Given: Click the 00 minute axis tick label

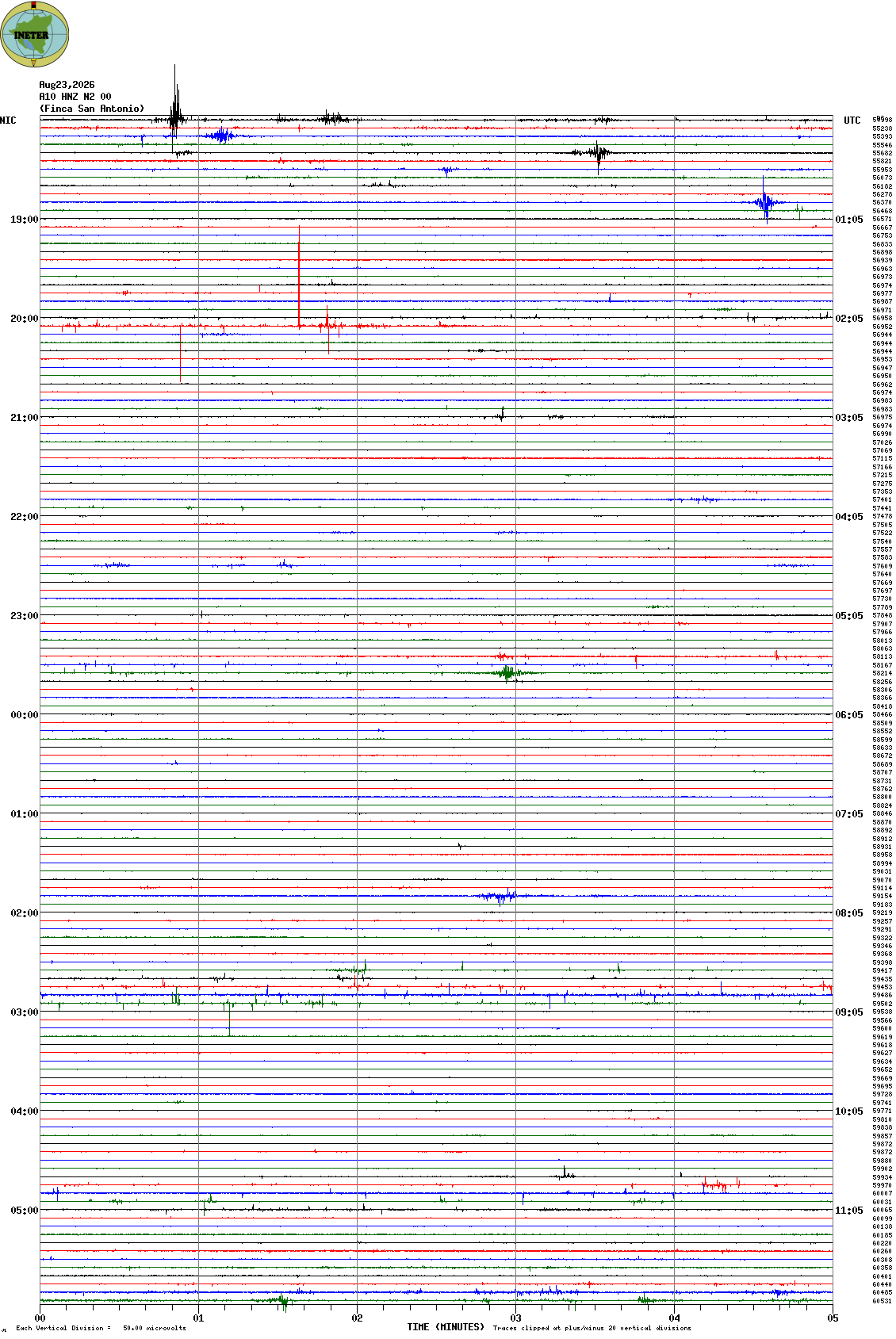Looking at the screenshot, I should point(40,1318).
